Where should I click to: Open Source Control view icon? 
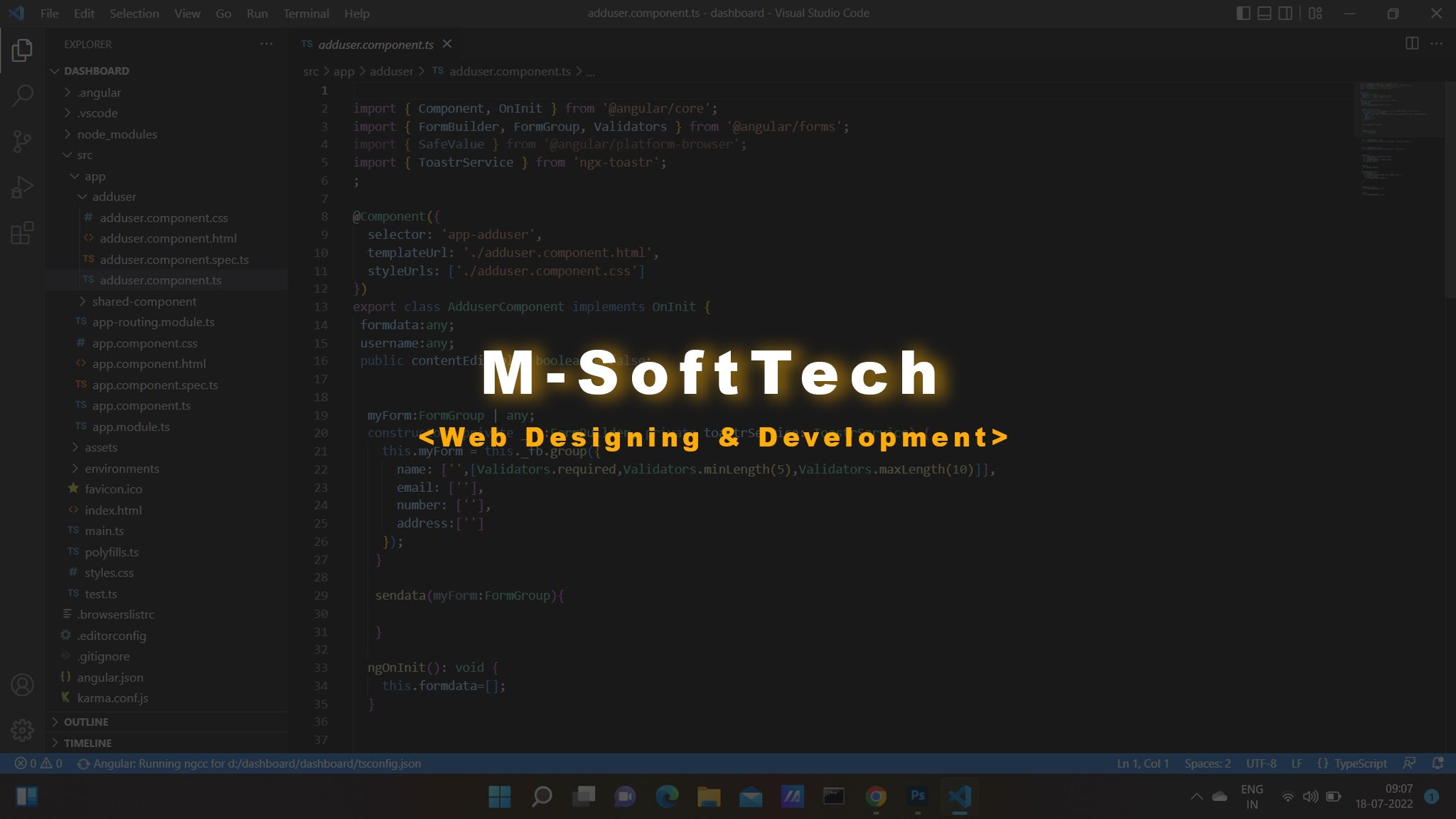tap(22, 141)
